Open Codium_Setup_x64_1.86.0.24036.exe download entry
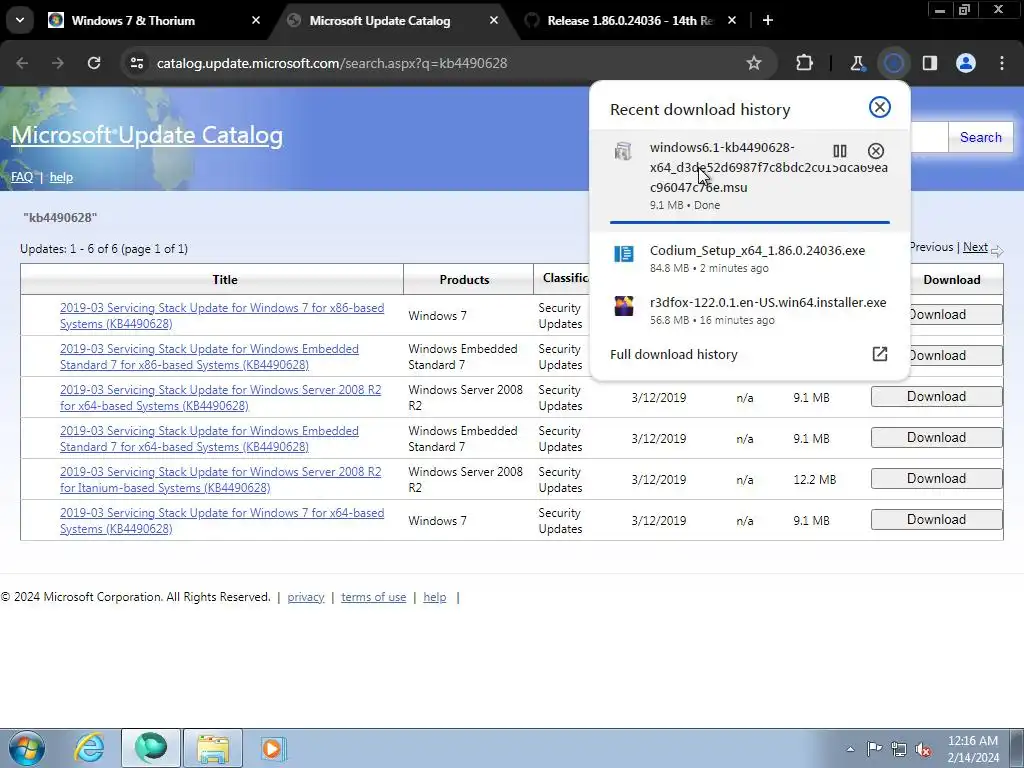The image size is (1024, 768). [750, 259]
